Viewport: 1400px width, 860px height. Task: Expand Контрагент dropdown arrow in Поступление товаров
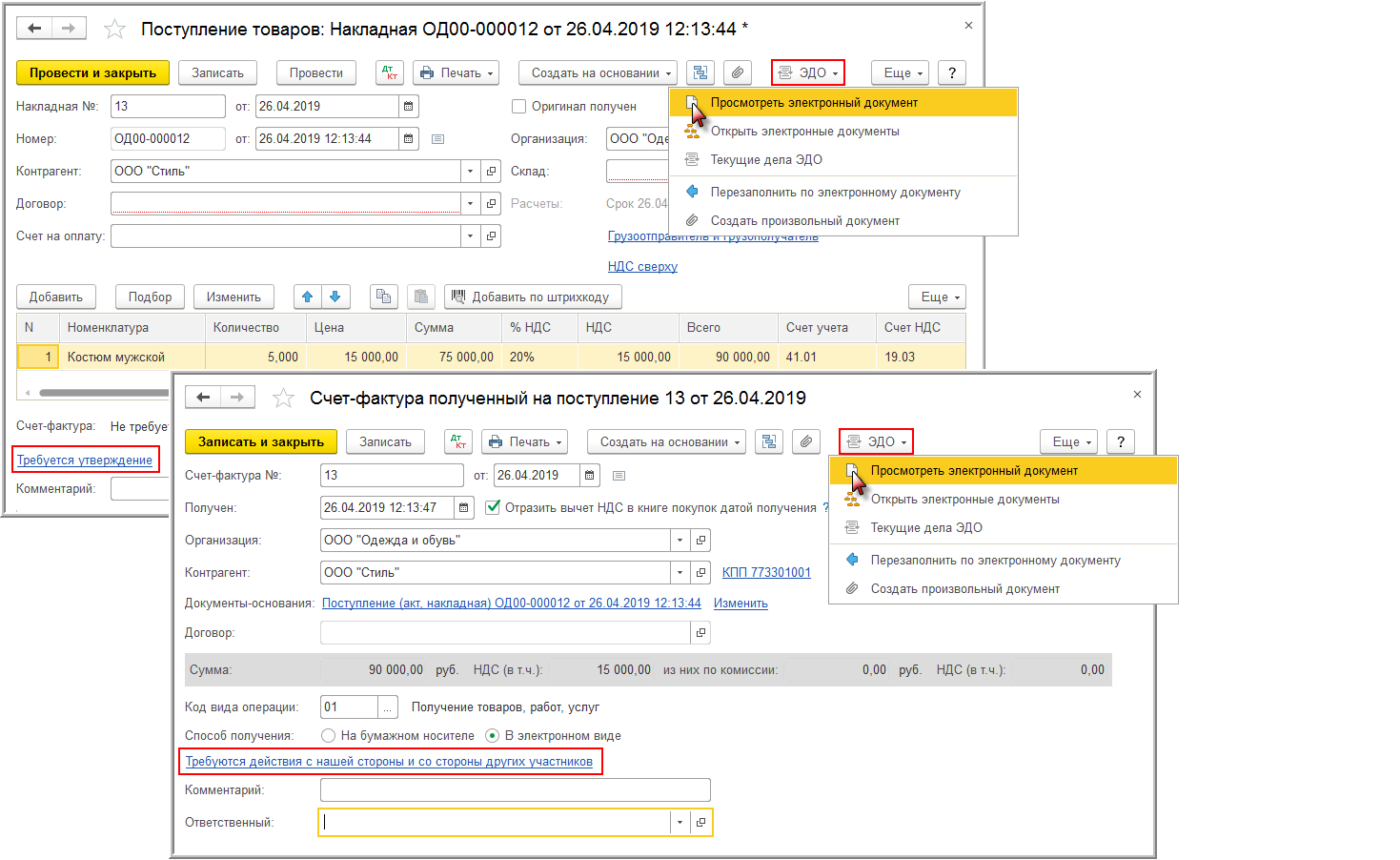click(x=470, y=172)
